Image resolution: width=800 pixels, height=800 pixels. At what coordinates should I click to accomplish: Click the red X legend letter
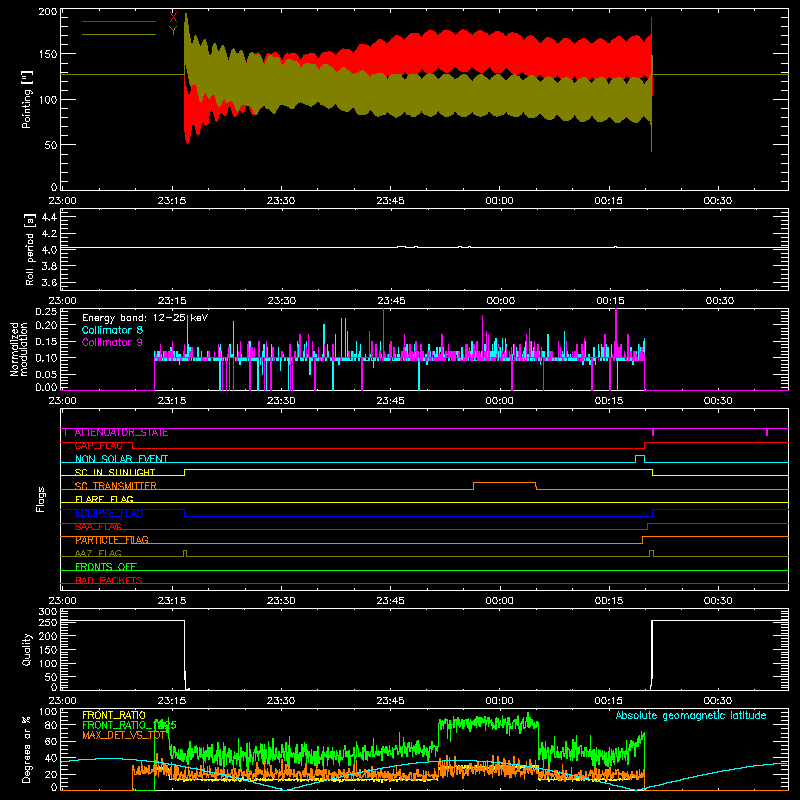tap(173, 17)
